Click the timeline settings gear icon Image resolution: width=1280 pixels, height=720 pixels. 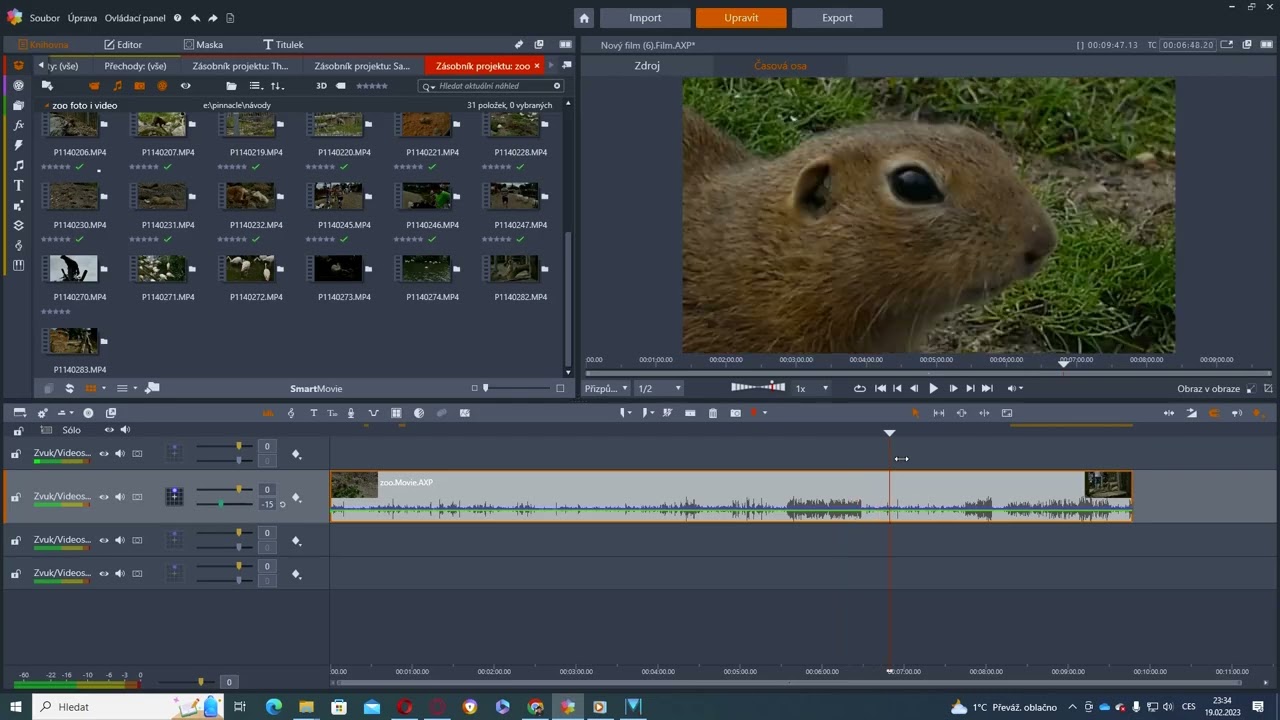[42, 413]
